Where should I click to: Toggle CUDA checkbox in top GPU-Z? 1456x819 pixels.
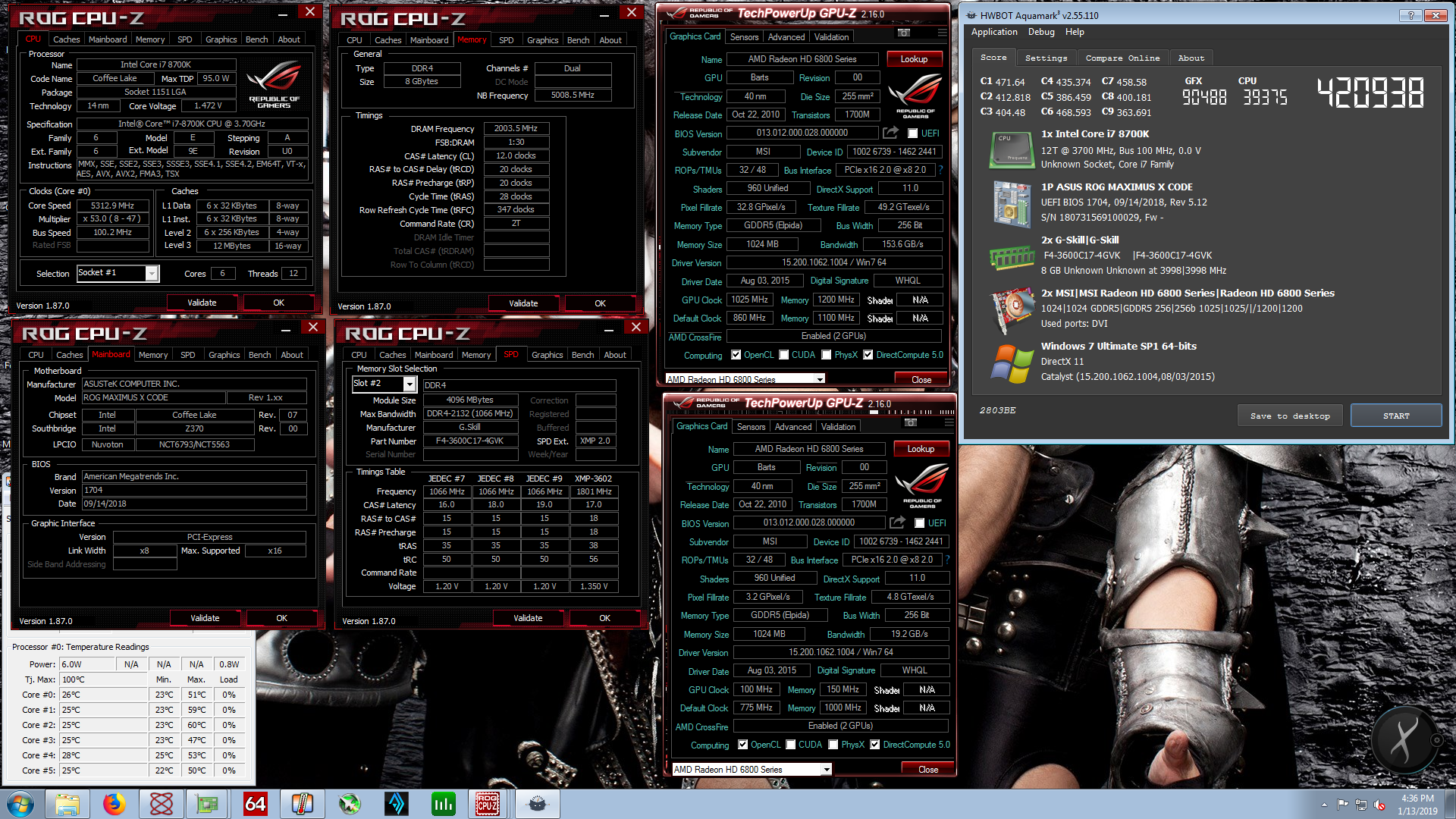[x=783, y=355]
